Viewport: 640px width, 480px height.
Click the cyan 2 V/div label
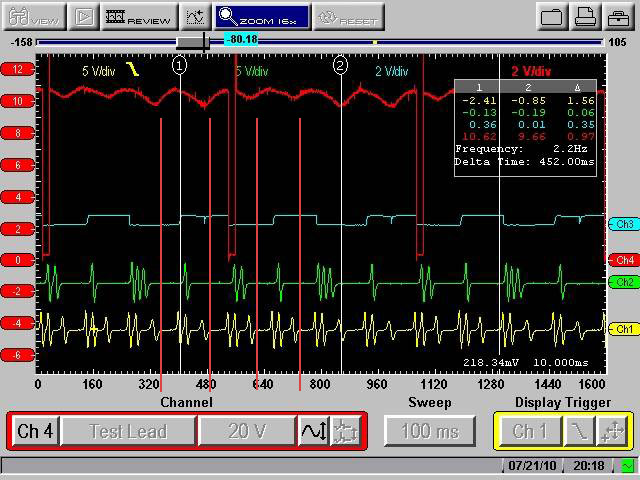point(391,72)
